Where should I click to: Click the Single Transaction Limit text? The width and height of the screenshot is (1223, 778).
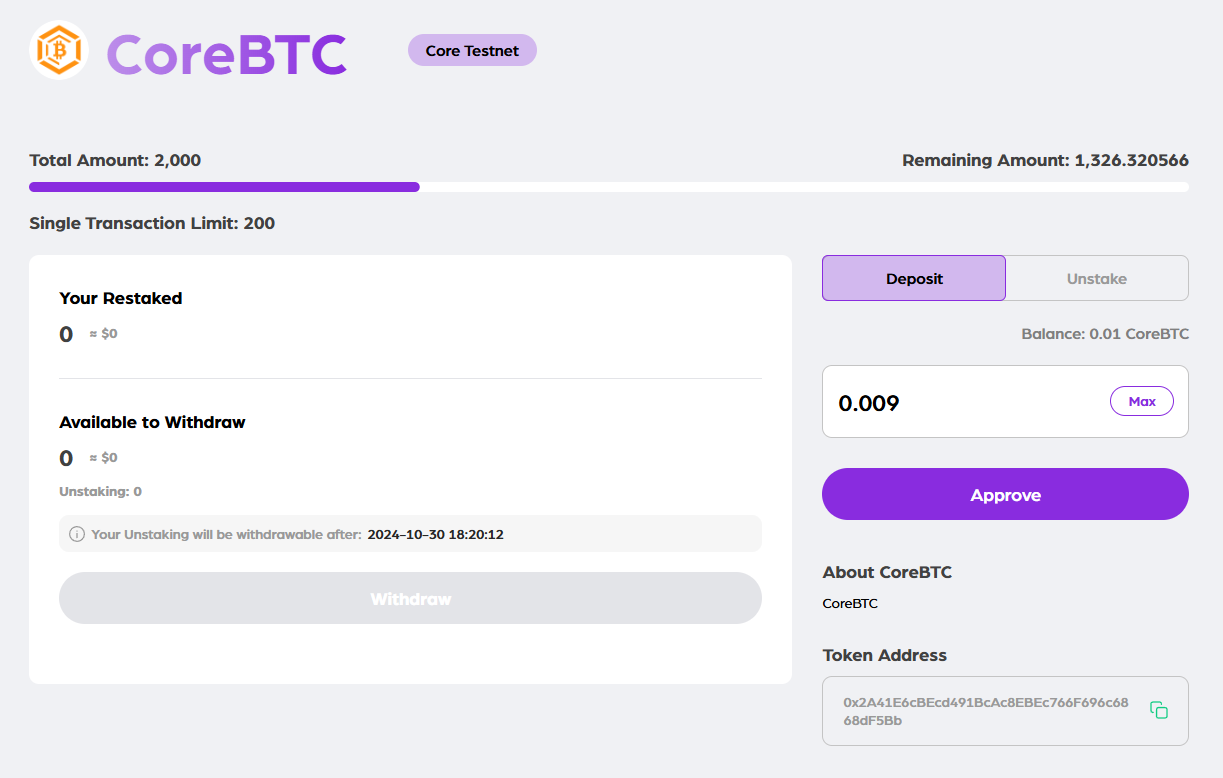pos(152,223)
